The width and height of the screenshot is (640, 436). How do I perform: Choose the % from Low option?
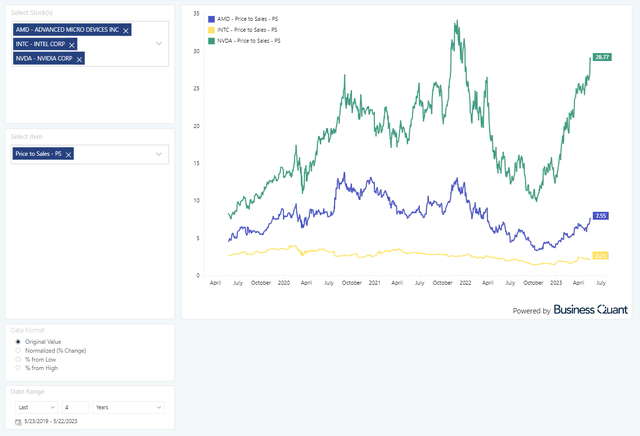point(17,360)
